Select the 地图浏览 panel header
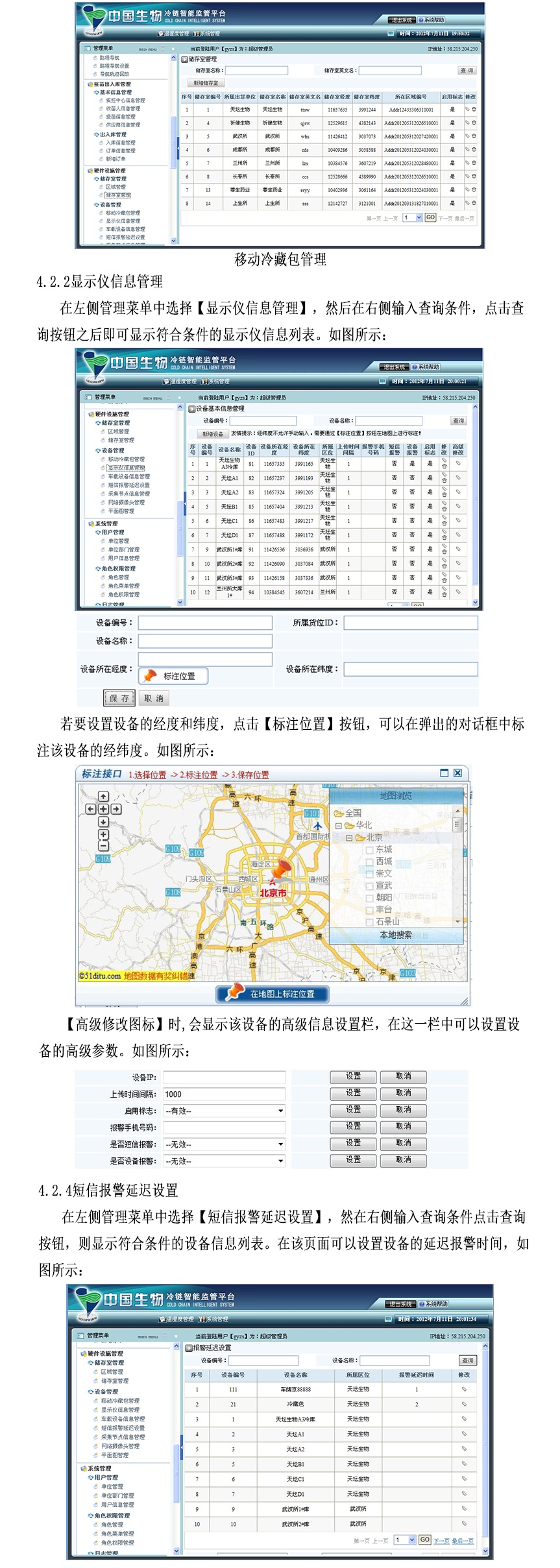Screen dimensions: 560x1568 tap(396, 795)
